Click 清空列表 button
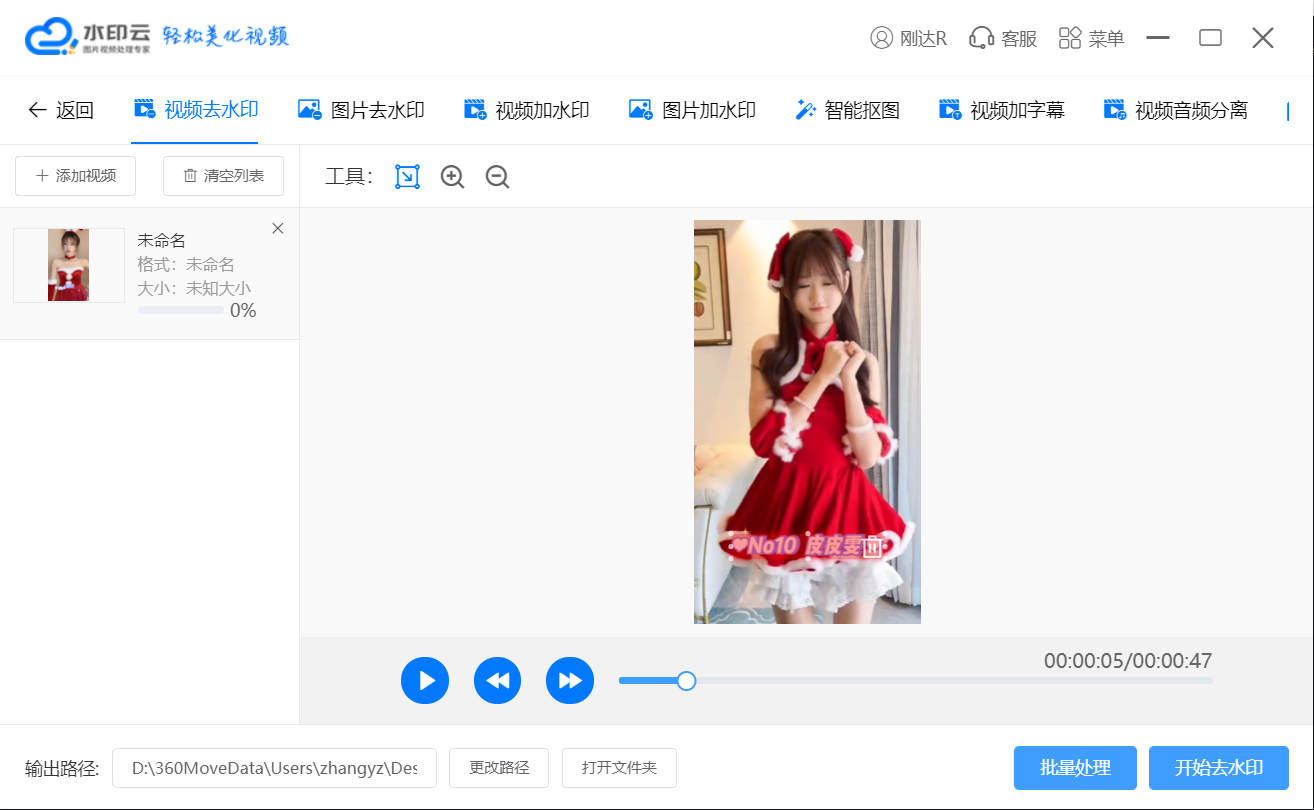 223,176
